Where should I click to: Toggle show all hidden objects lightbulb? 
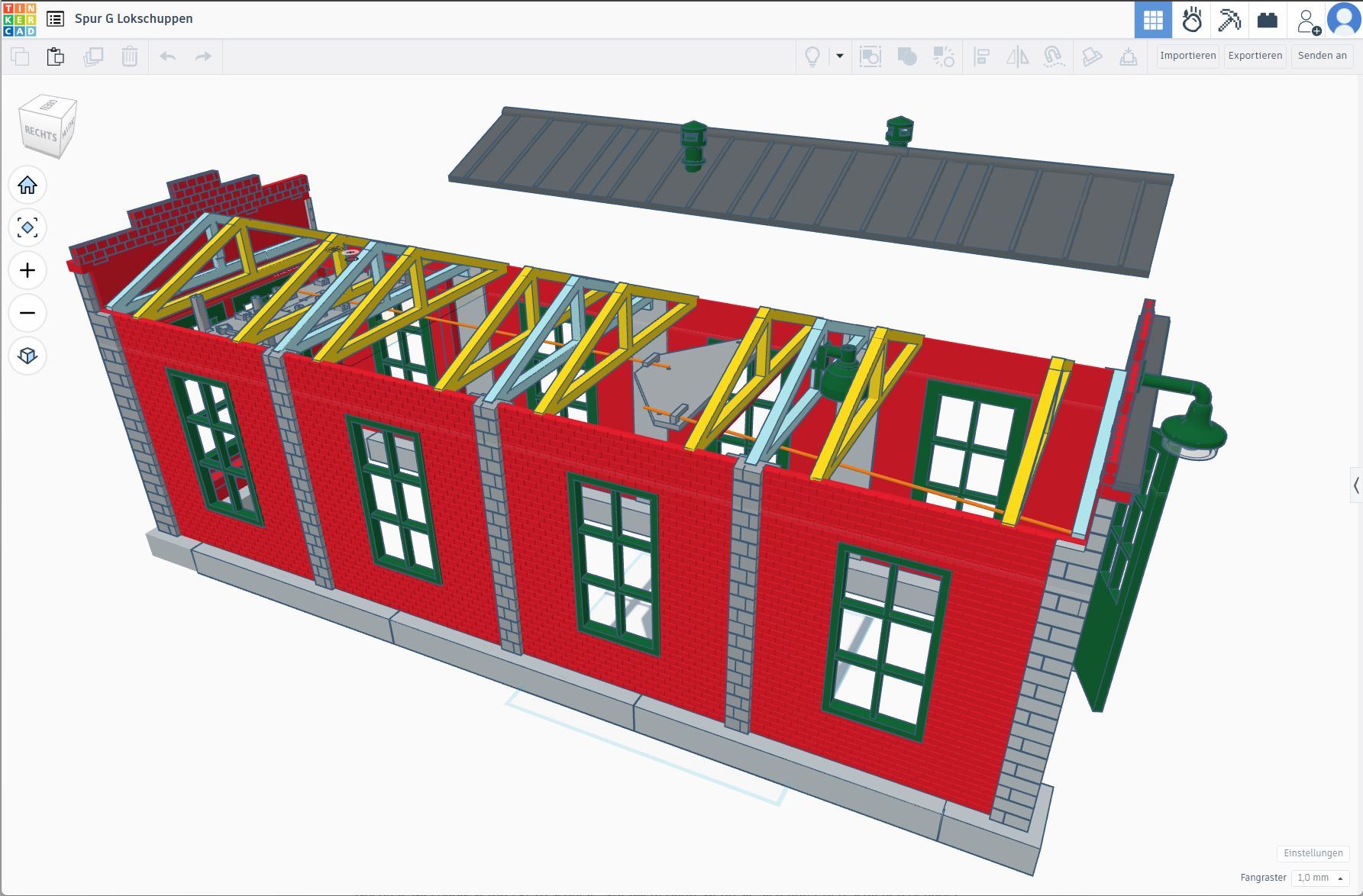[812, 56]
